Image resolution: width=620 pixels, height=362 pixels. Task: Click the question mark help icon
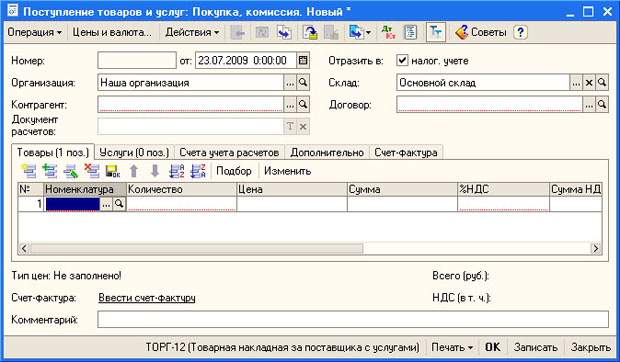tap(520, 32)
